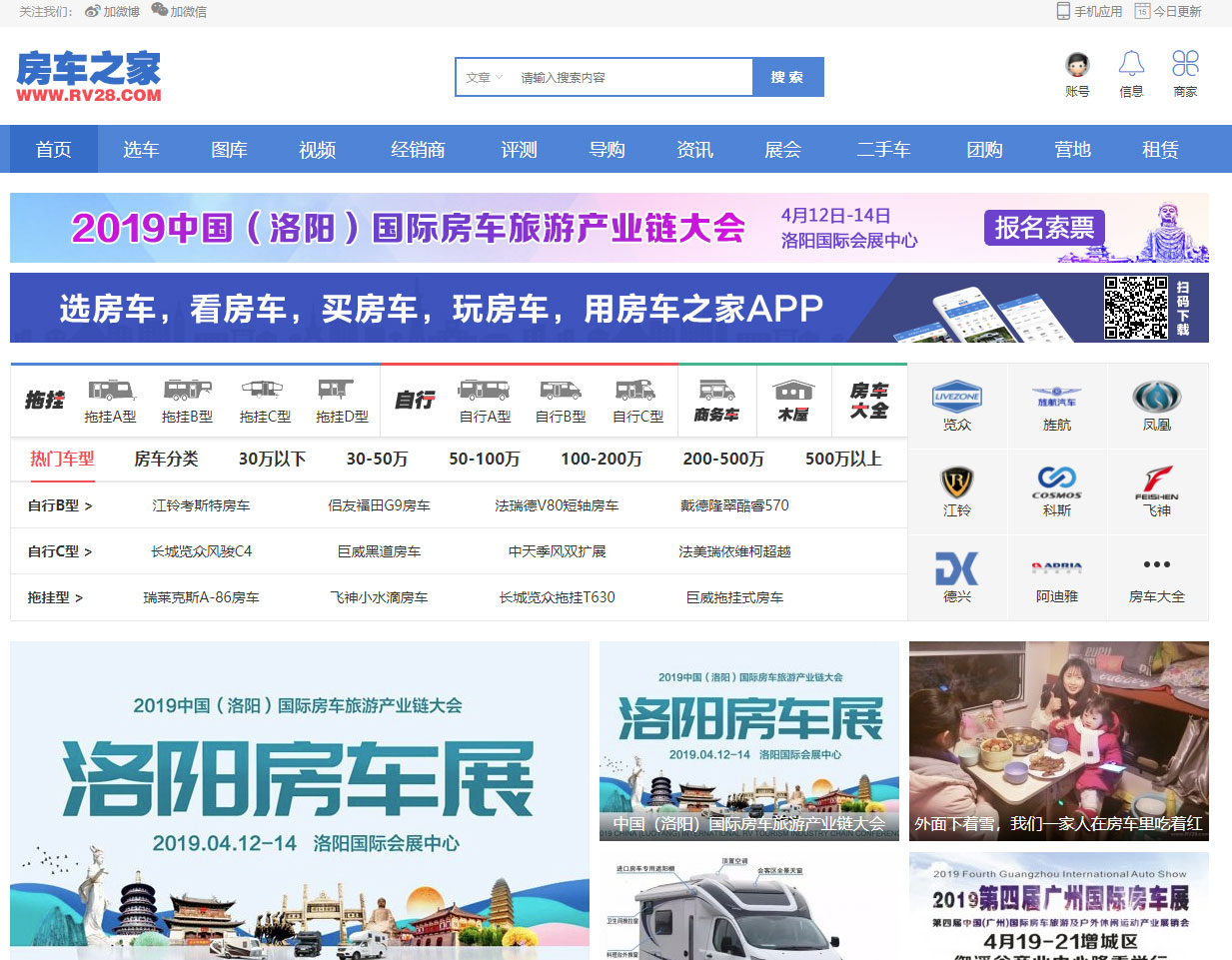Image resolution: width=1232 pixels, height=960 pixels.
Task: Click the account avatar icon
Action: [x=1077, y=65]
